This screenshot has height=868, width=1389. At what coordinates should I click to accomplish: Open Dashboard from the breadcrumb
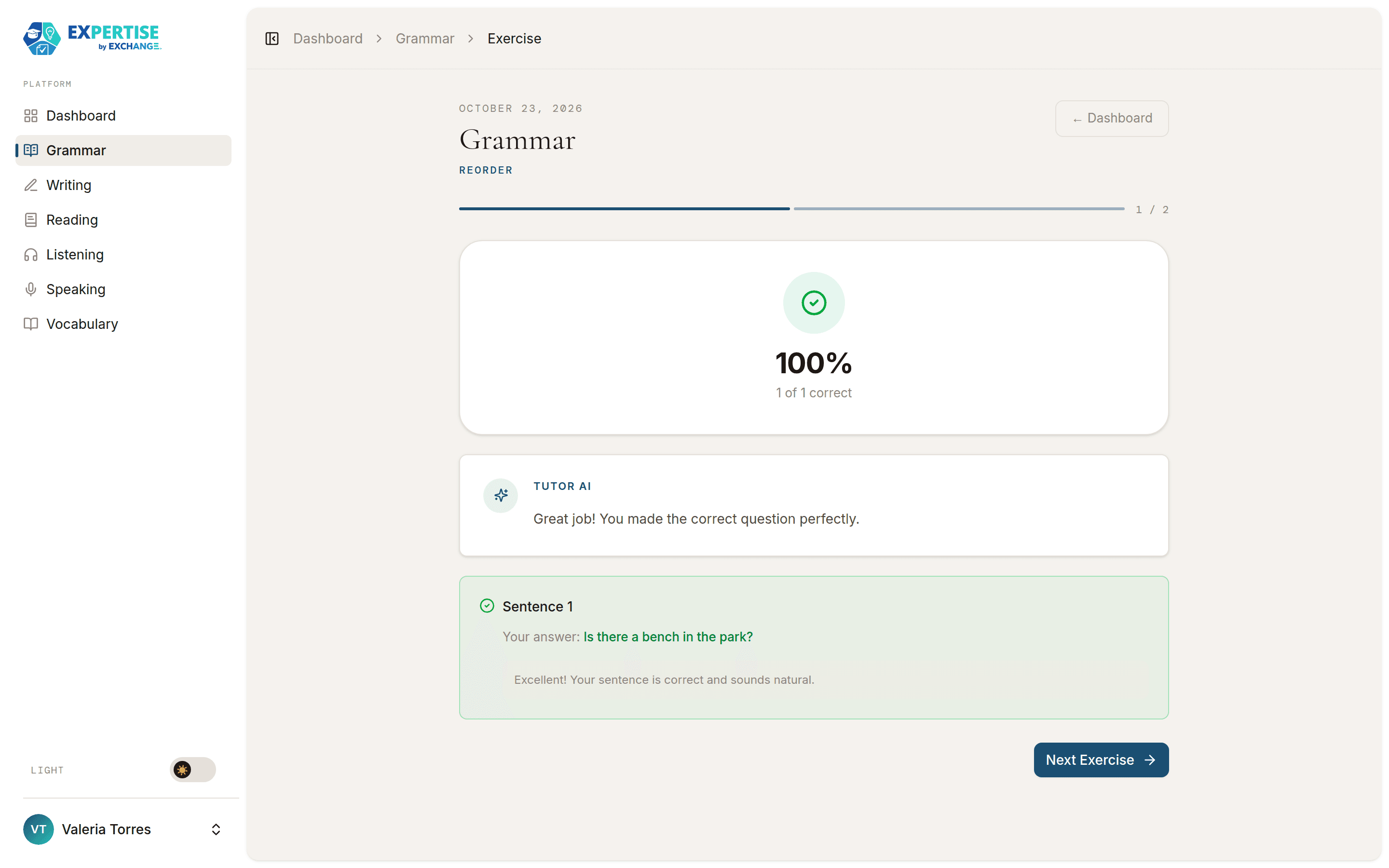(328, 39)
